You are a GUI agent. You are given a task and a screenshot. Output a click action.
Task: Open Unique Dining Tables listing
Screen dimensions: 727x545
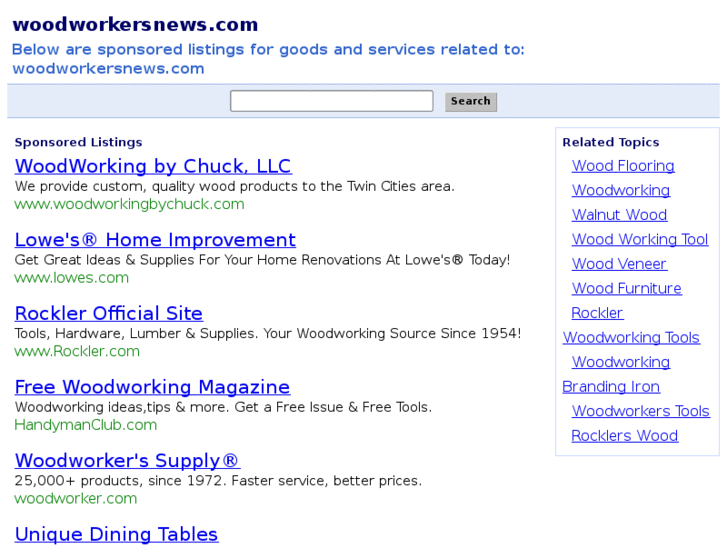point(116,534)
